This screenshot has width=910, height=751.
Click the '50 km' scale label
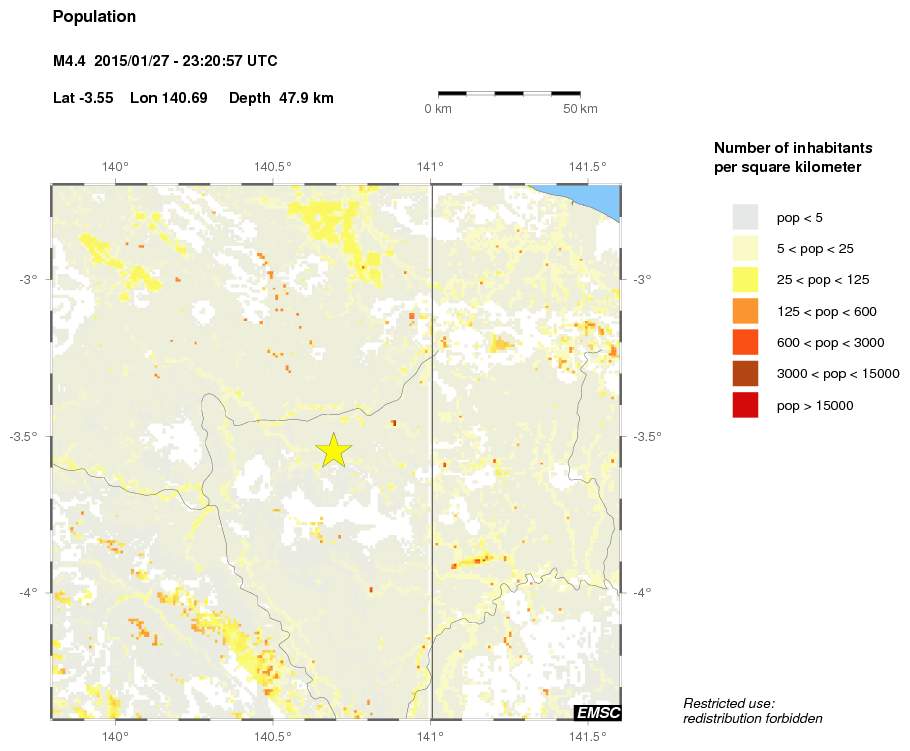click(580, 109)
